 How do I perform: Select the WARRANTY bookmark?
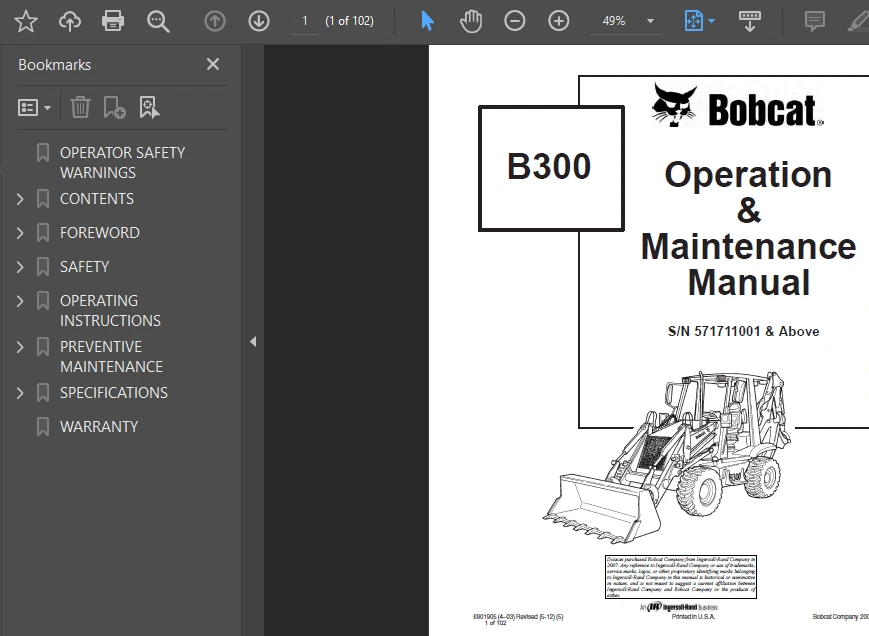pyautogui.click(x=100, y=426)
